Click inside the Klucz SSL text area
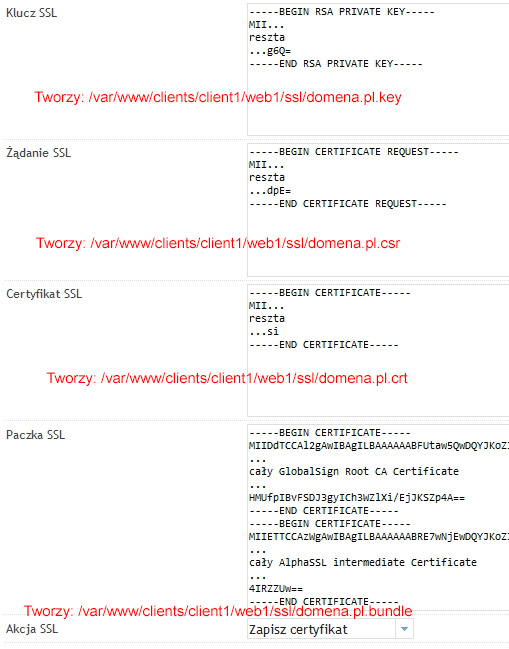509x649 pixels. tap(378, 69)
